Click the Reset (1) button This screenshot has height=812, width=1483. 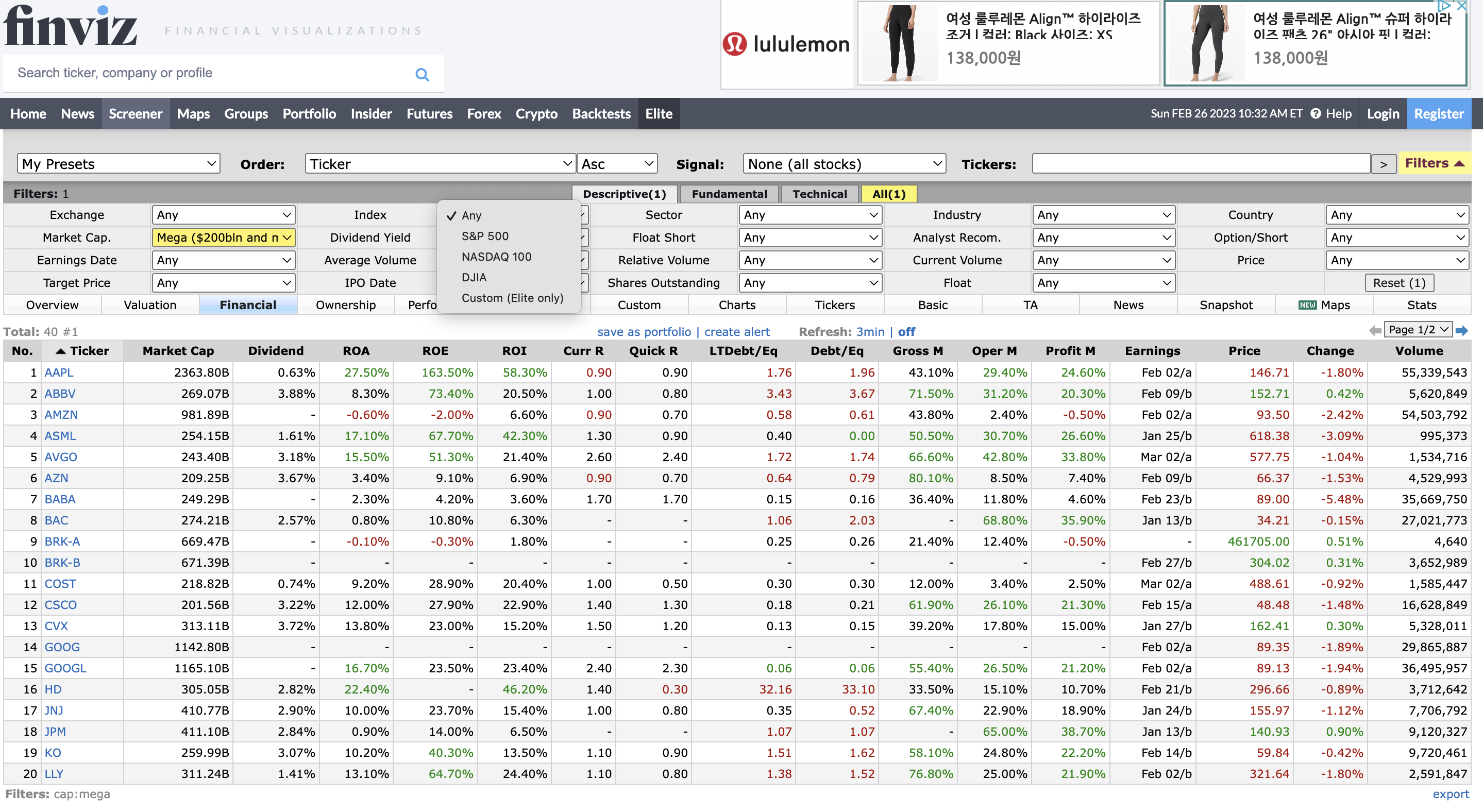[1399, 282]
